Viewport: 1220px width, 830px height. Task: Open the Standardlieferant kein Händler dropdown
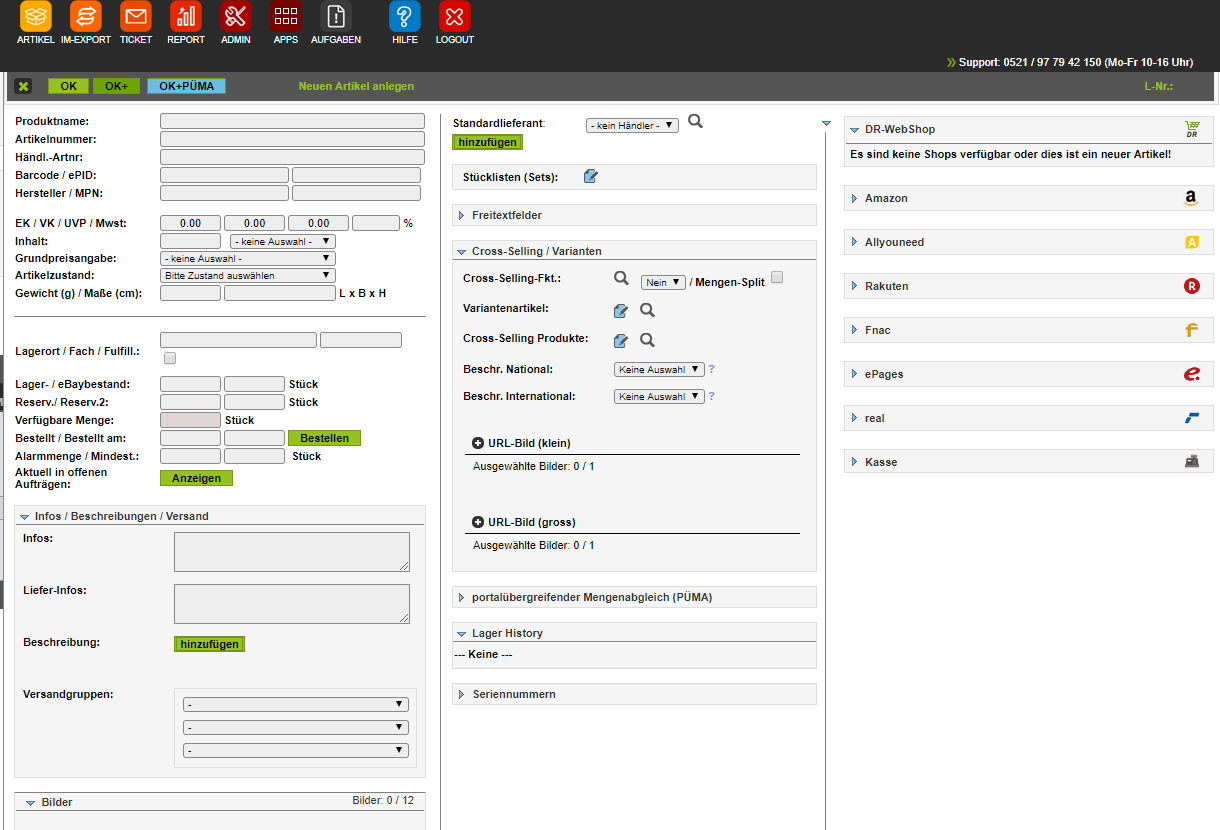coord(633,125)
